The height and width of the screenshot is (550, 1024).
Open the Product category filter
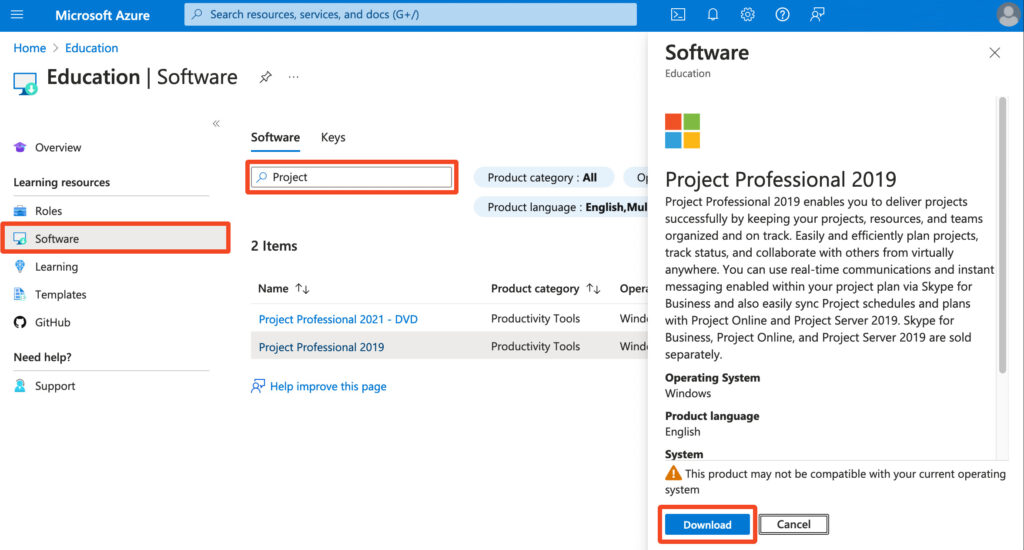click(x=543, y=177)
